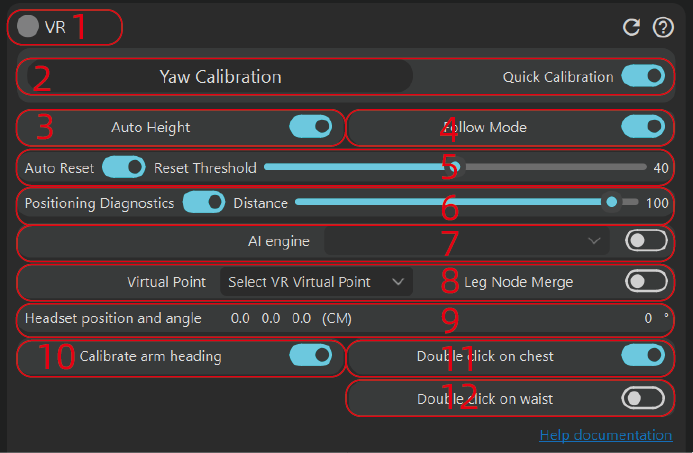Click the Reset Threshold slider handle
The width and height of the screenshot is (693, 453).
pos(455,167)
